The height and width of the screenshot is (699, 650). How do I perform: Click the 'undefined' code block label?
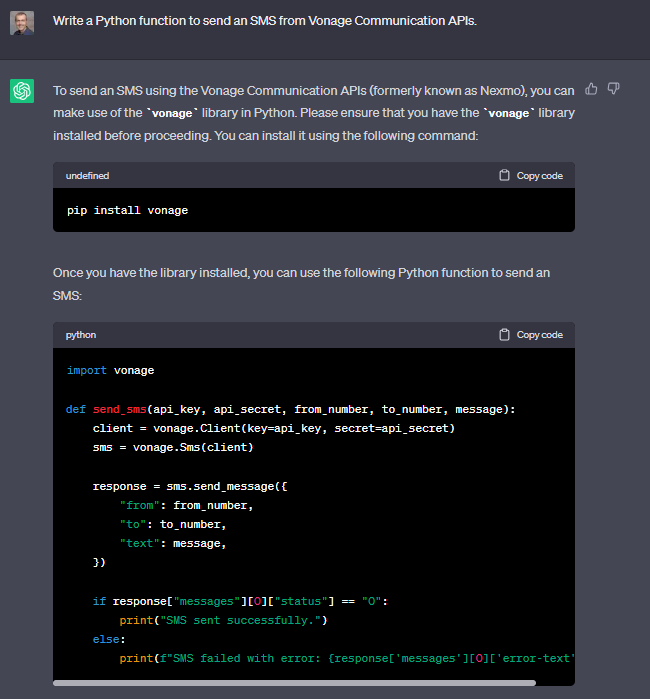[87, 176]
